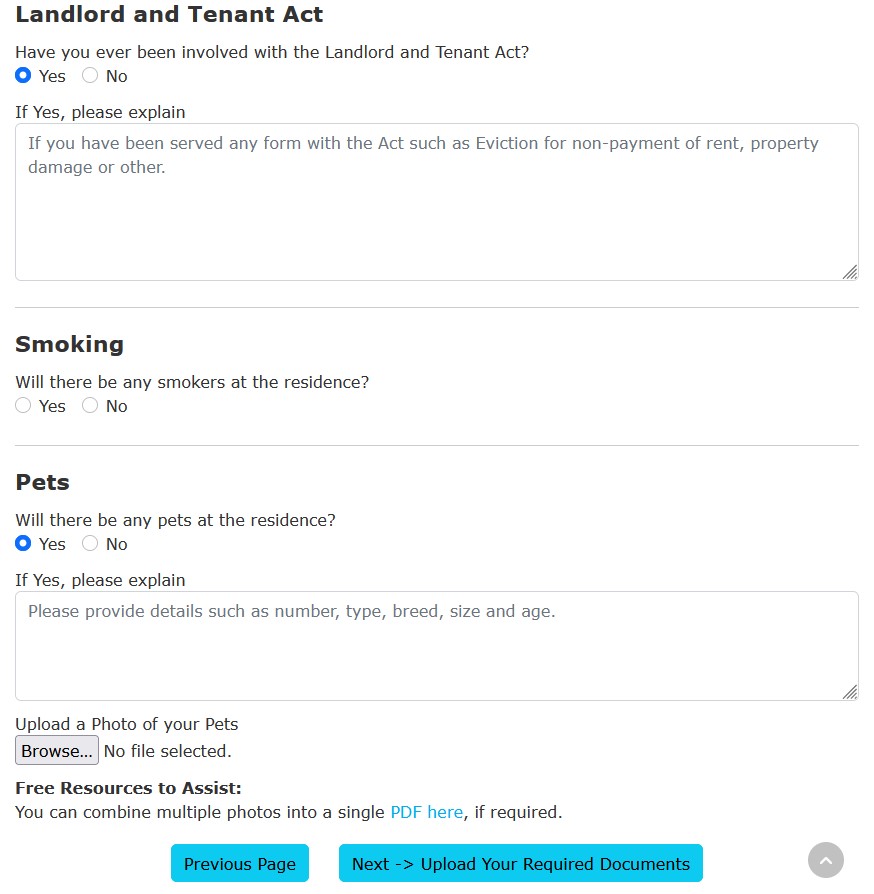Viewport: 874px width, 894px height.
Task: Open the "PDF here" link
Action: (426, 812)
